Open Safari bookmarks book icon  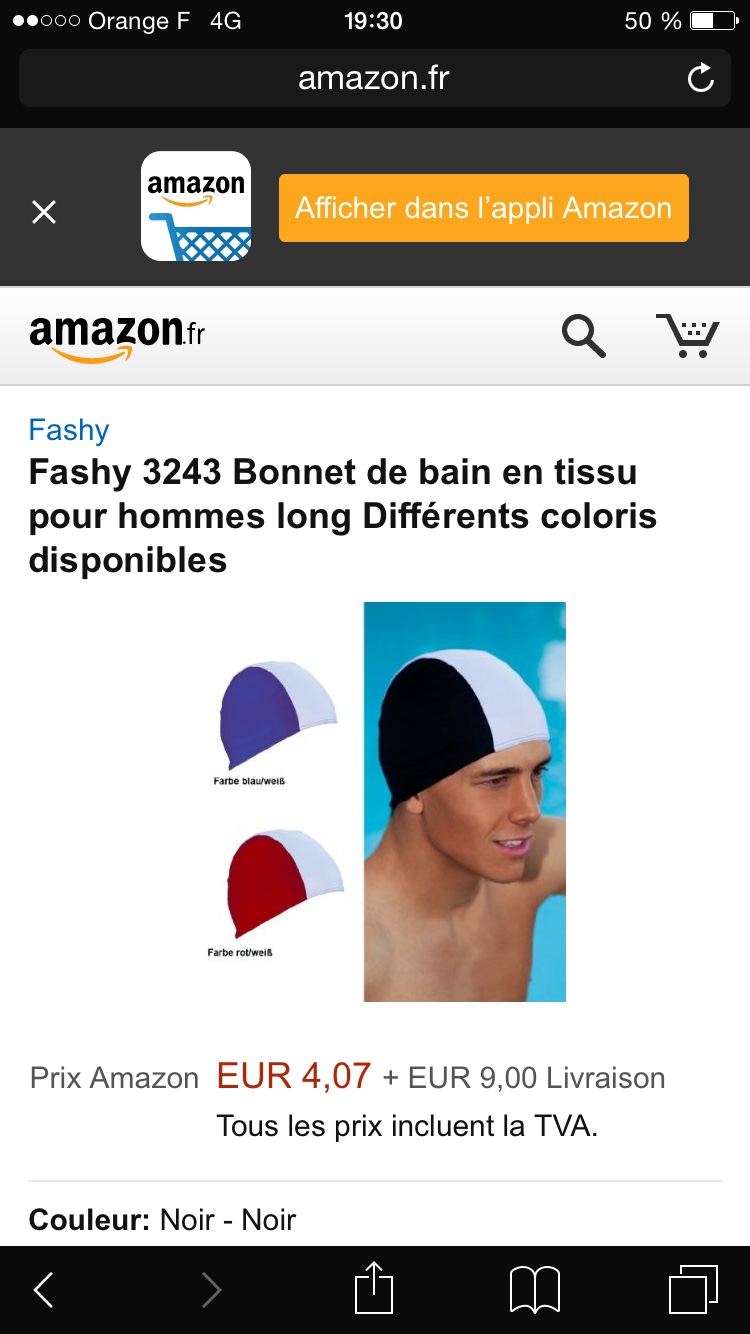[535, 1290]
